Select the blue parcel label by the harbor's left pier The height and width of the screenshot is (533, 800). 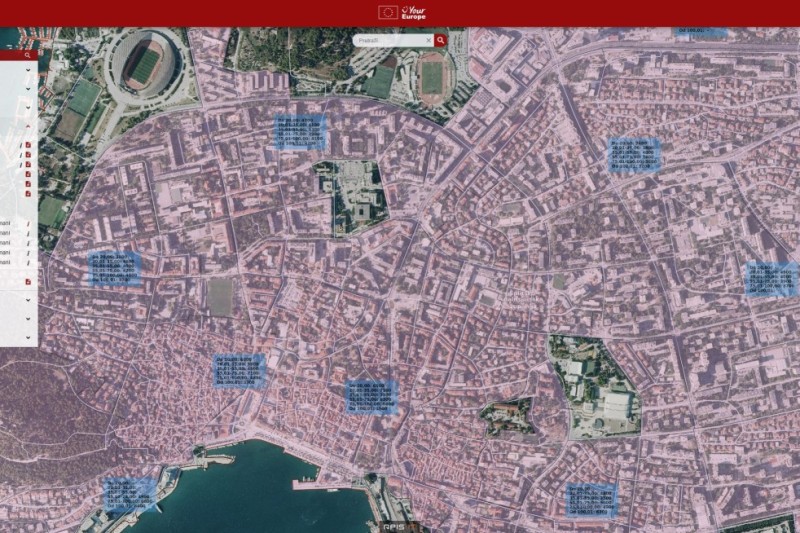pos(130,493)
